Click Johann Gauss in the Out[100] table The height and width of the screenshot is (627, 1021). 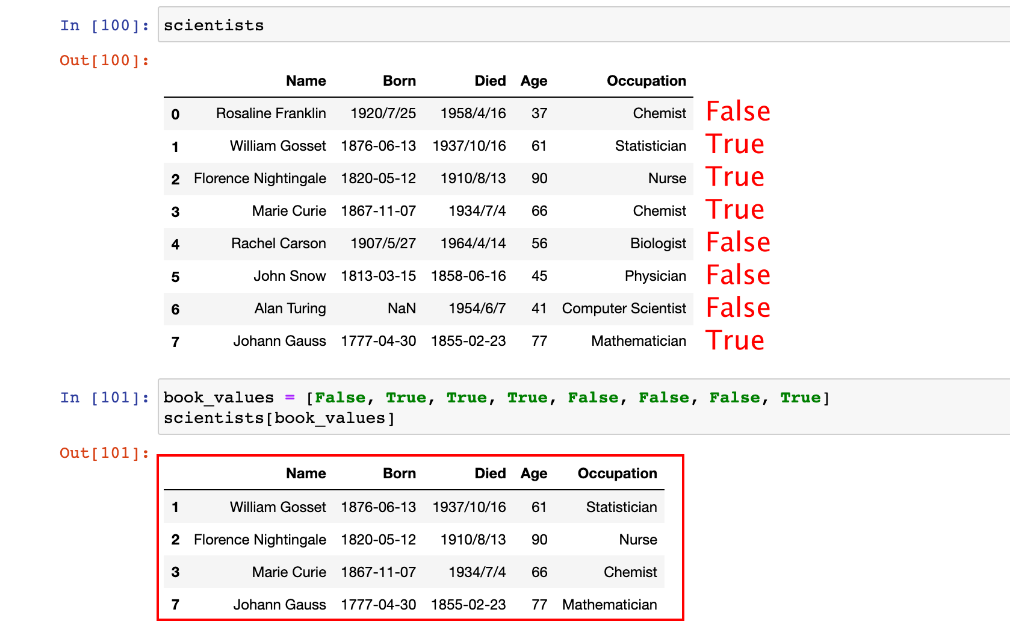(280, 341)
